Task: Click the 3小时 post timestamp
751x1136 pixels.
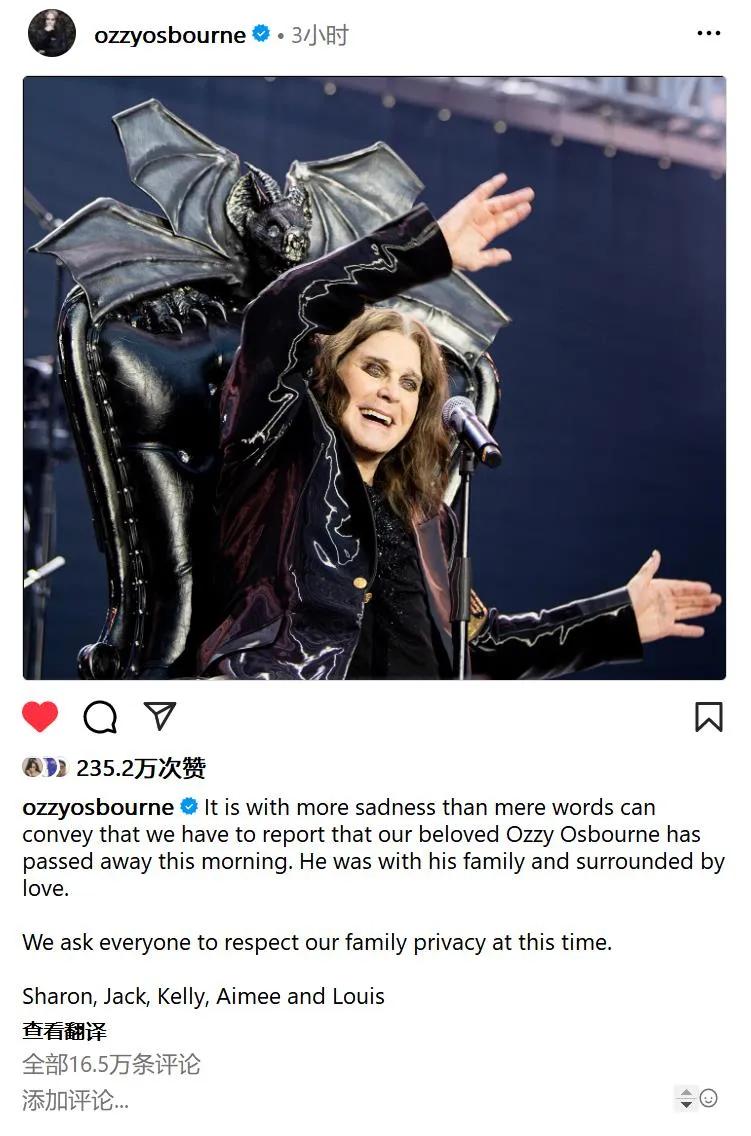Action: pyautogui.click(x=320, y=34)
